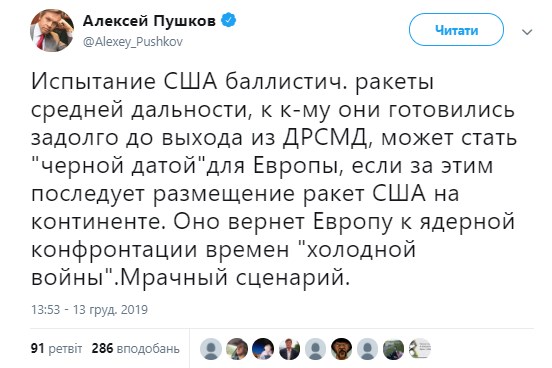View the 91 ретвіт list
The height and width of the screenshot is (368, 552).
56,349
